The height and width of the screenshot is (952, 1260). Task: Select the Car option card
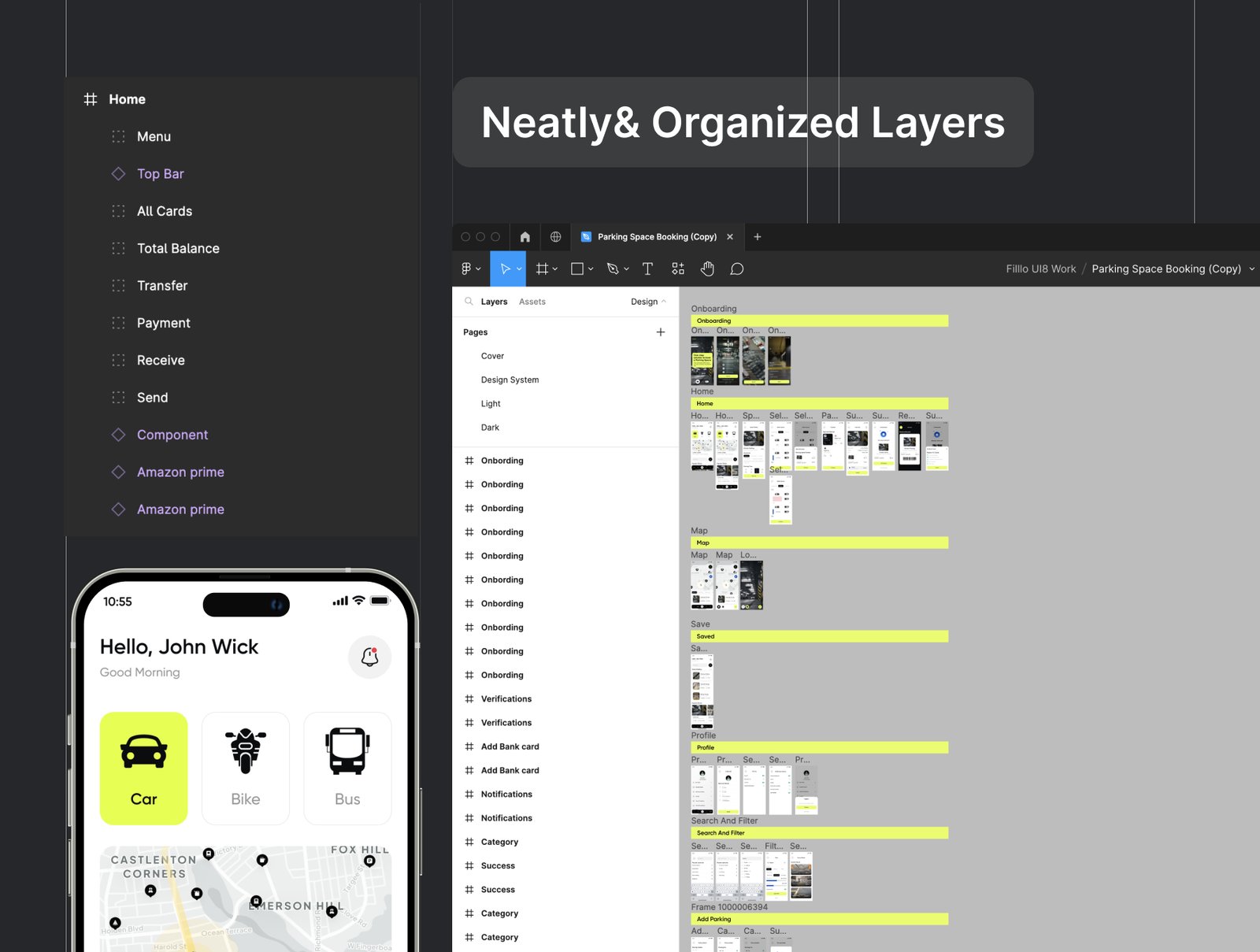tap(144, 769)
